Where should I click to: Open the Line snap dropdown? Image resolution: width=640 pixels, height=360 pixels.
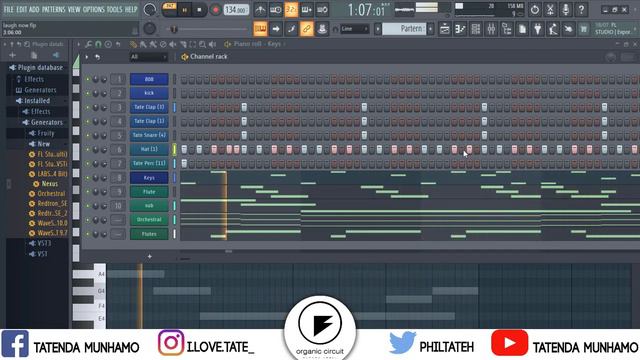355,29
